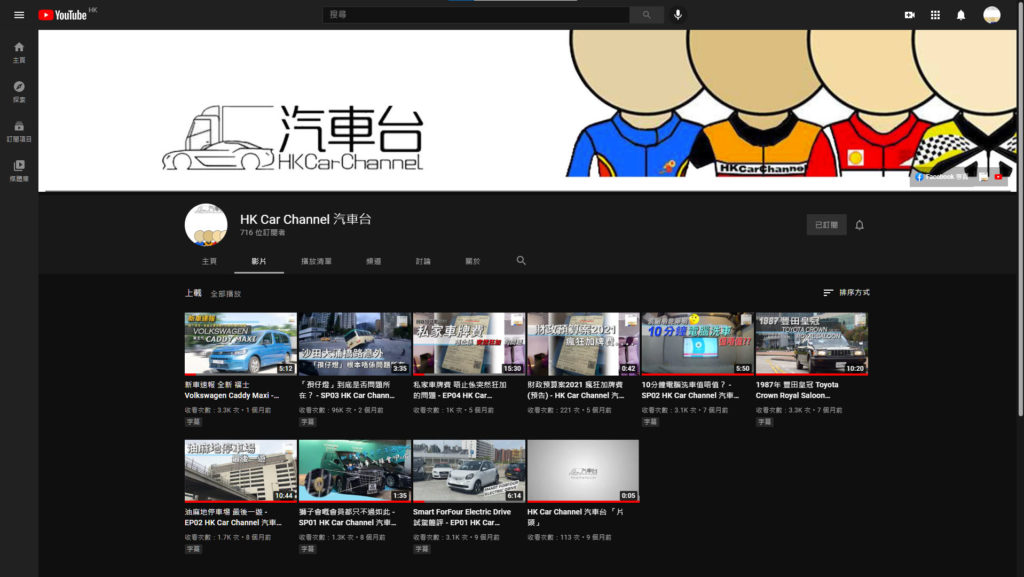Click the SP01 HK Car Channel title

(x=347, y=517)
